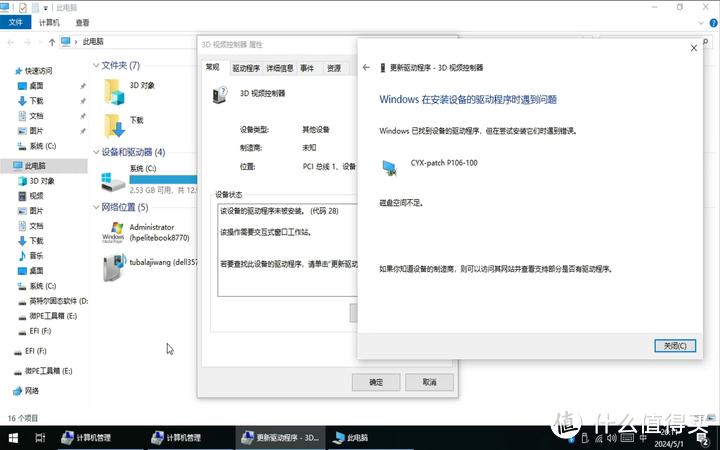Select the 系统 (C:) drive icon
This screenshot has height=450, width=720.
click(x=112, y=181)
